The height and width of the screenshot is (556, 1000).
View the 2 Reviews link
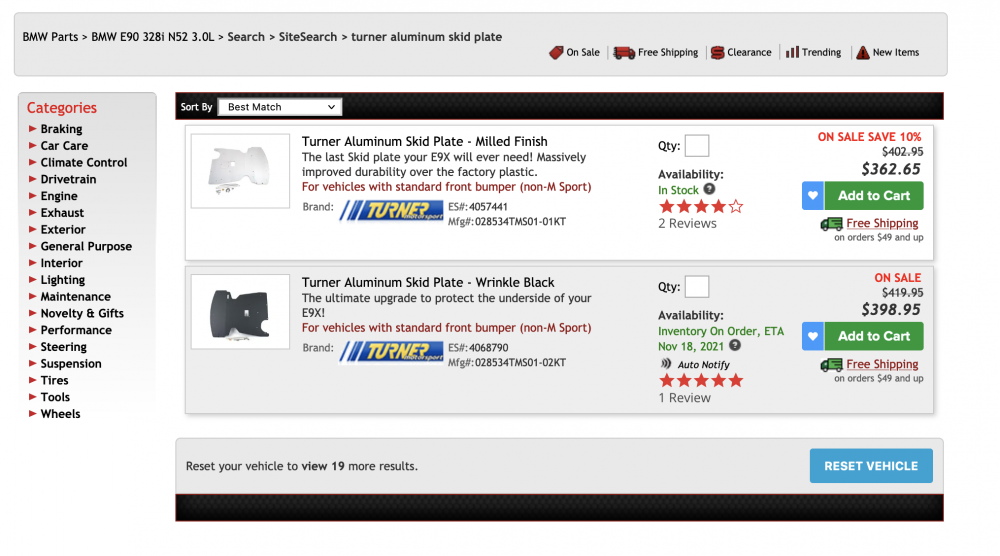687,224
